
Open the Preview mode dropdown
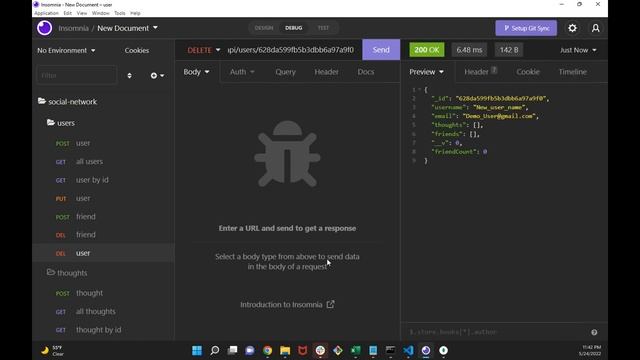coord(427,72)
